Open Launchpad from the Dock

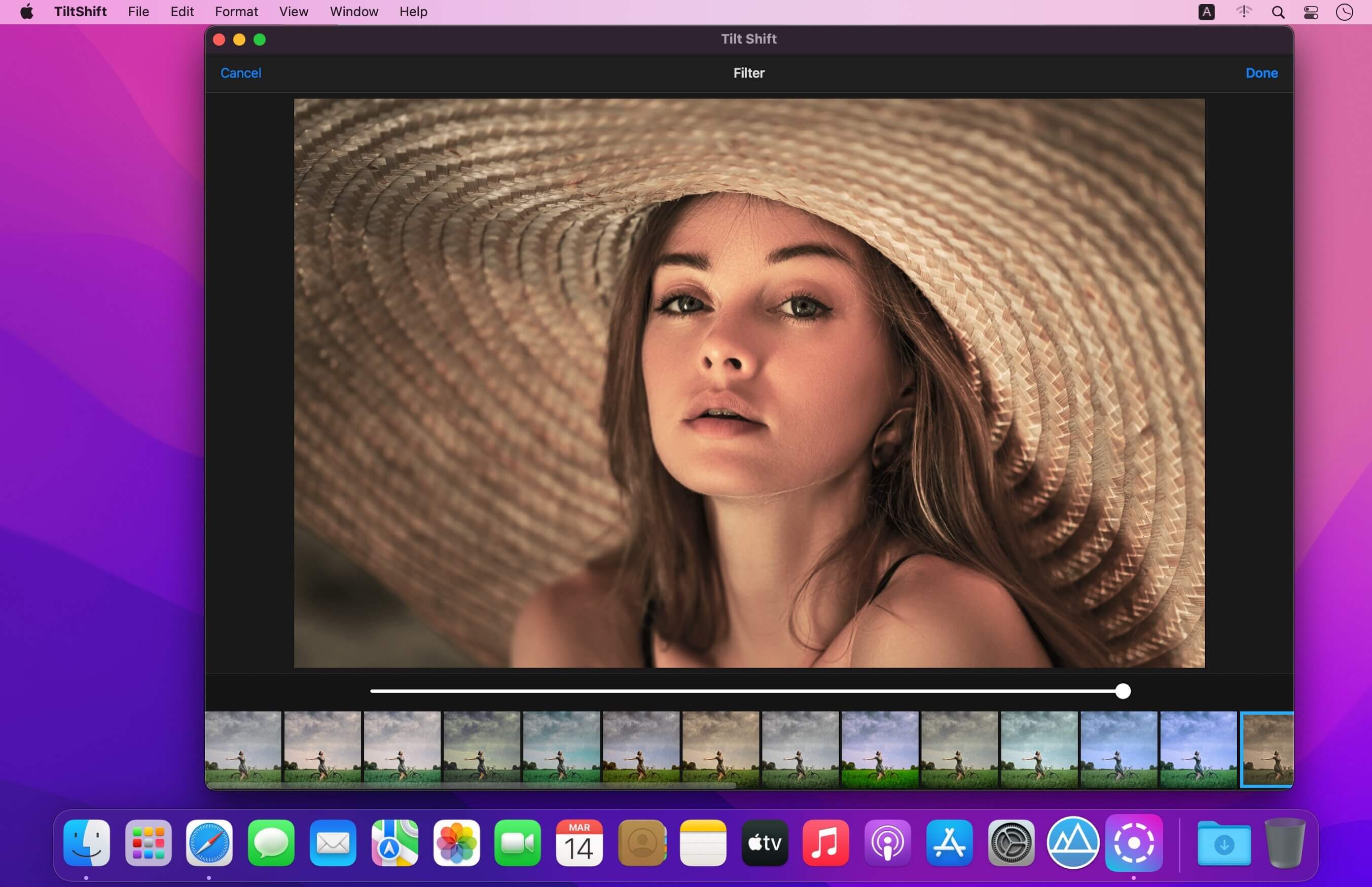148,842
